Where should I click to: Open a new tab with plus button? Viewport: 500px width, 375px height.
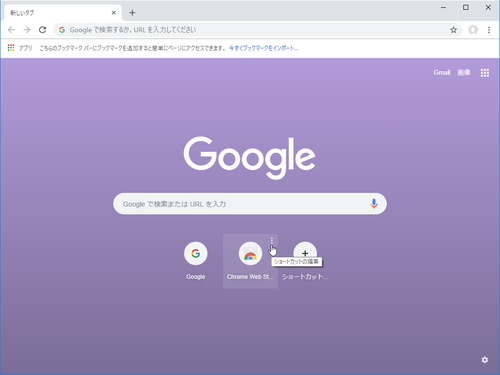pos(132,13)
